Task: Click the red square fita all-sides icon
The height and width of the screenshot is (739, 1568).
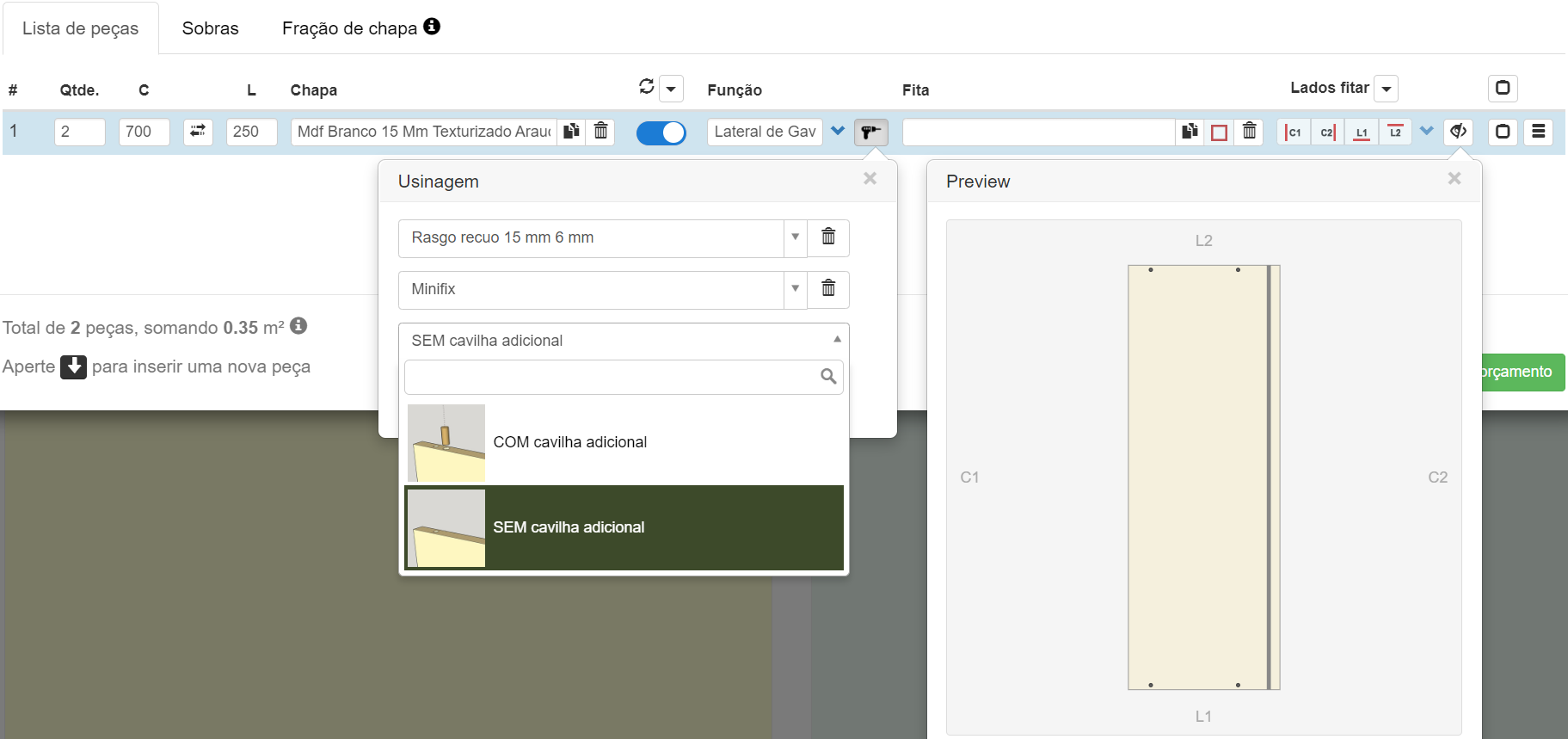Action: click(x=1219, y=132)
